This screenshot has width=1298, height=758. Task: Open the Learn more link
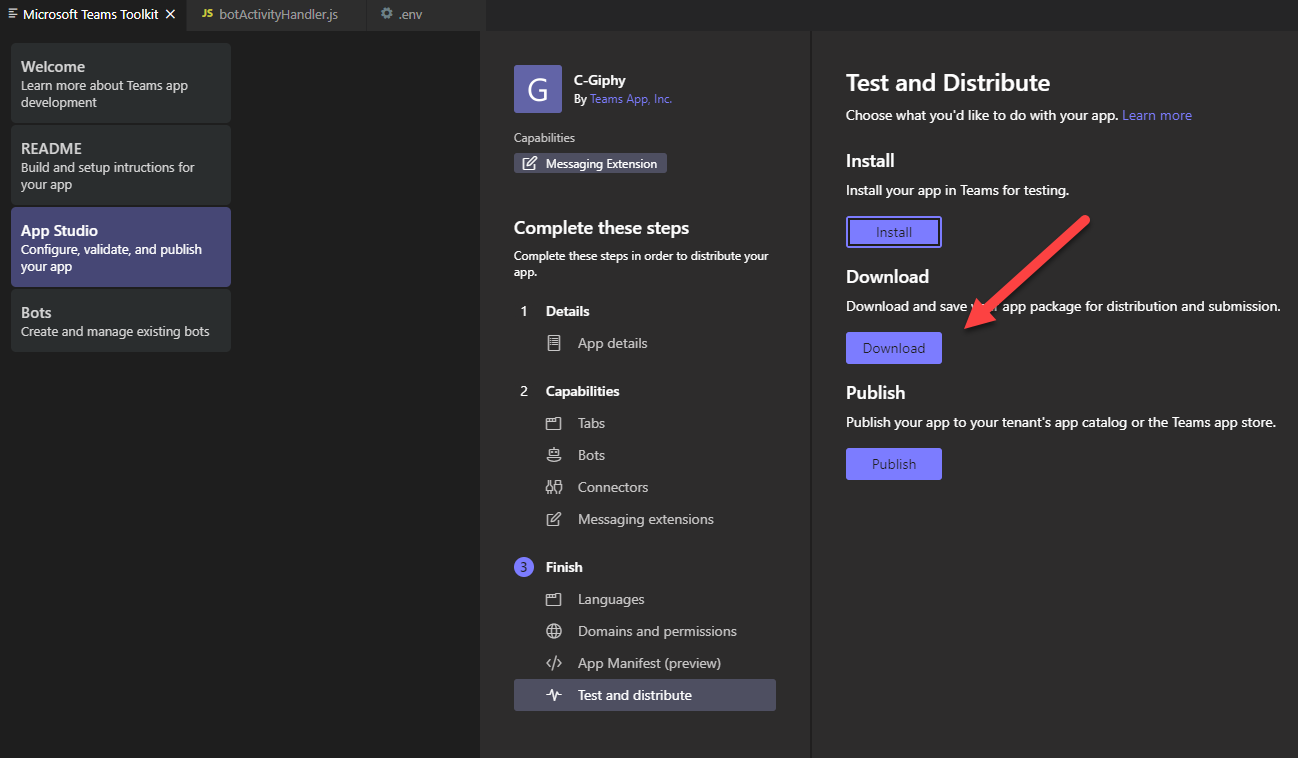click(1157, 115)
